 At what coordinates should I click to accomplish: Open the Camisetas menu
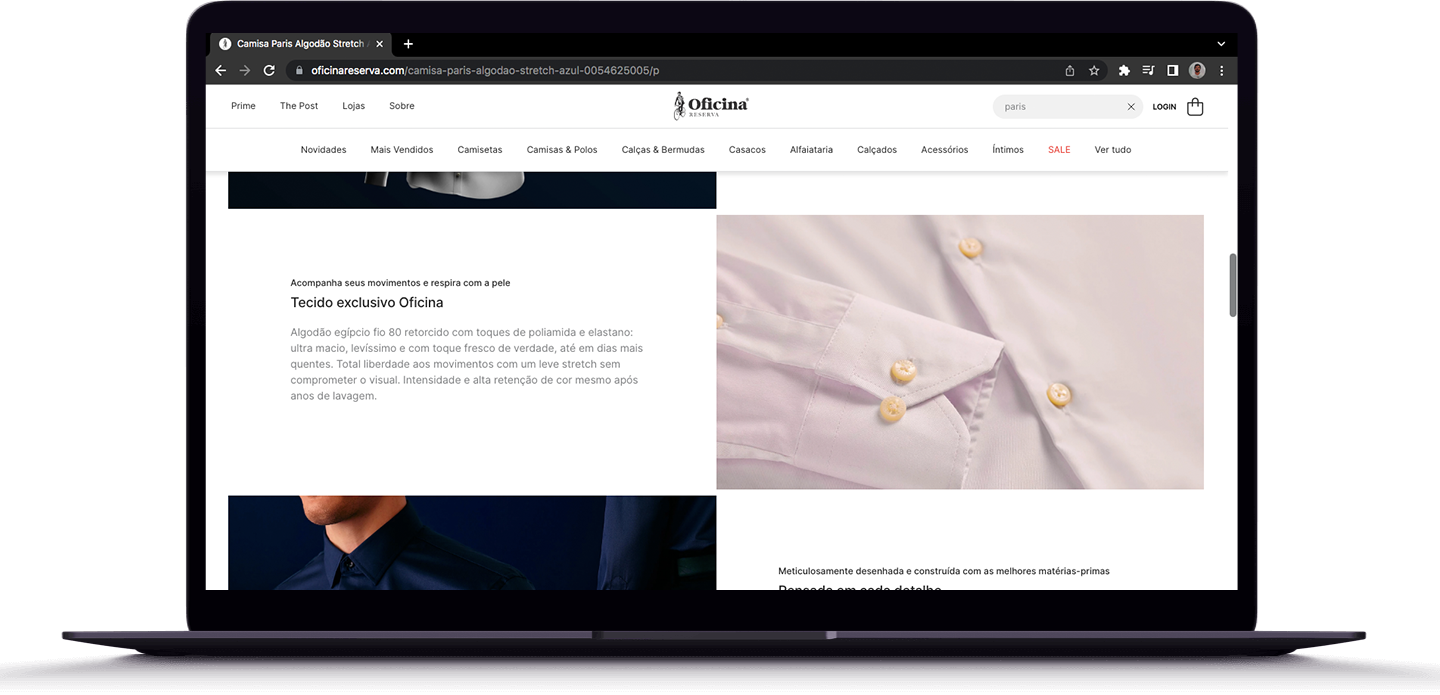tap(480, 150)
